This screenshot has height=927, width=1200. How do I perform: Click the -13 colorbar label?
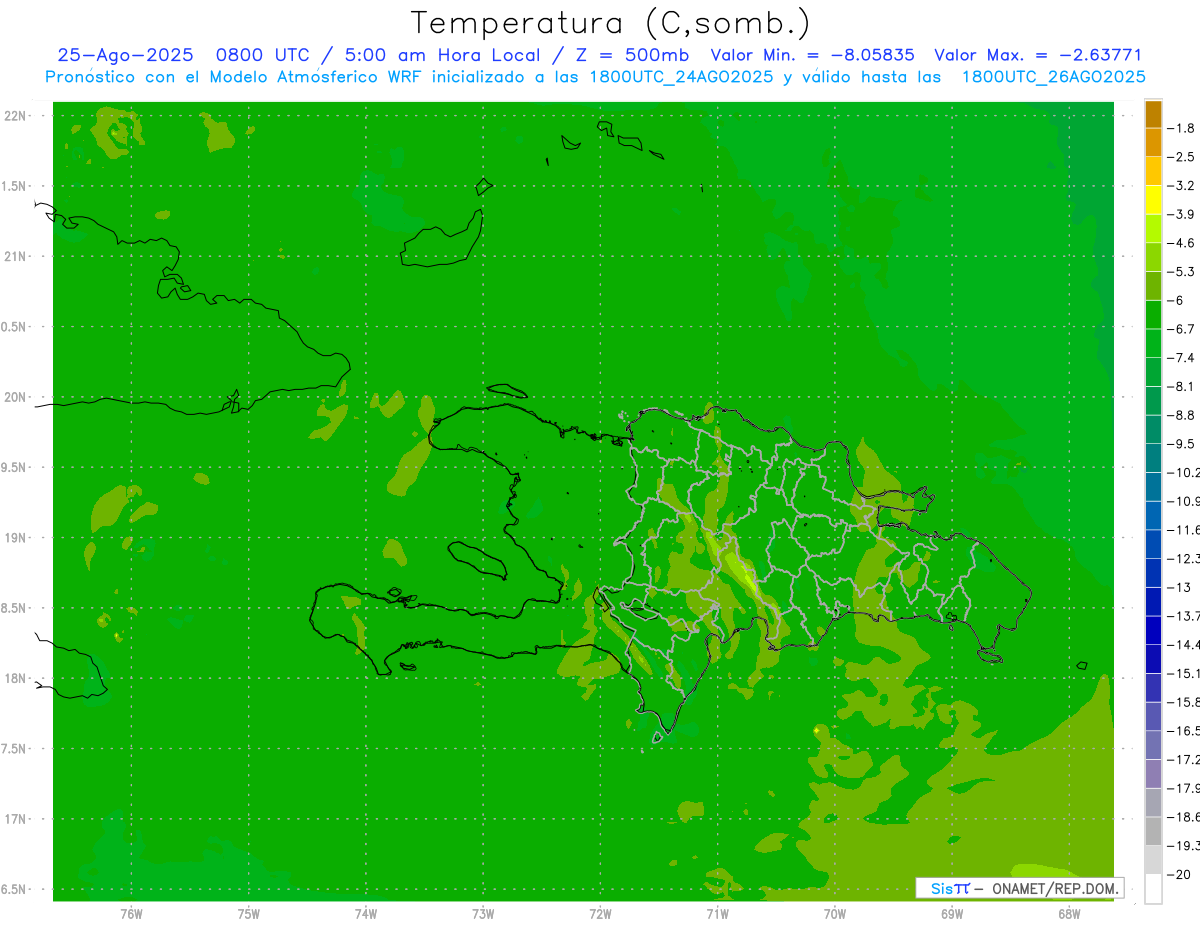[1179, 587]
